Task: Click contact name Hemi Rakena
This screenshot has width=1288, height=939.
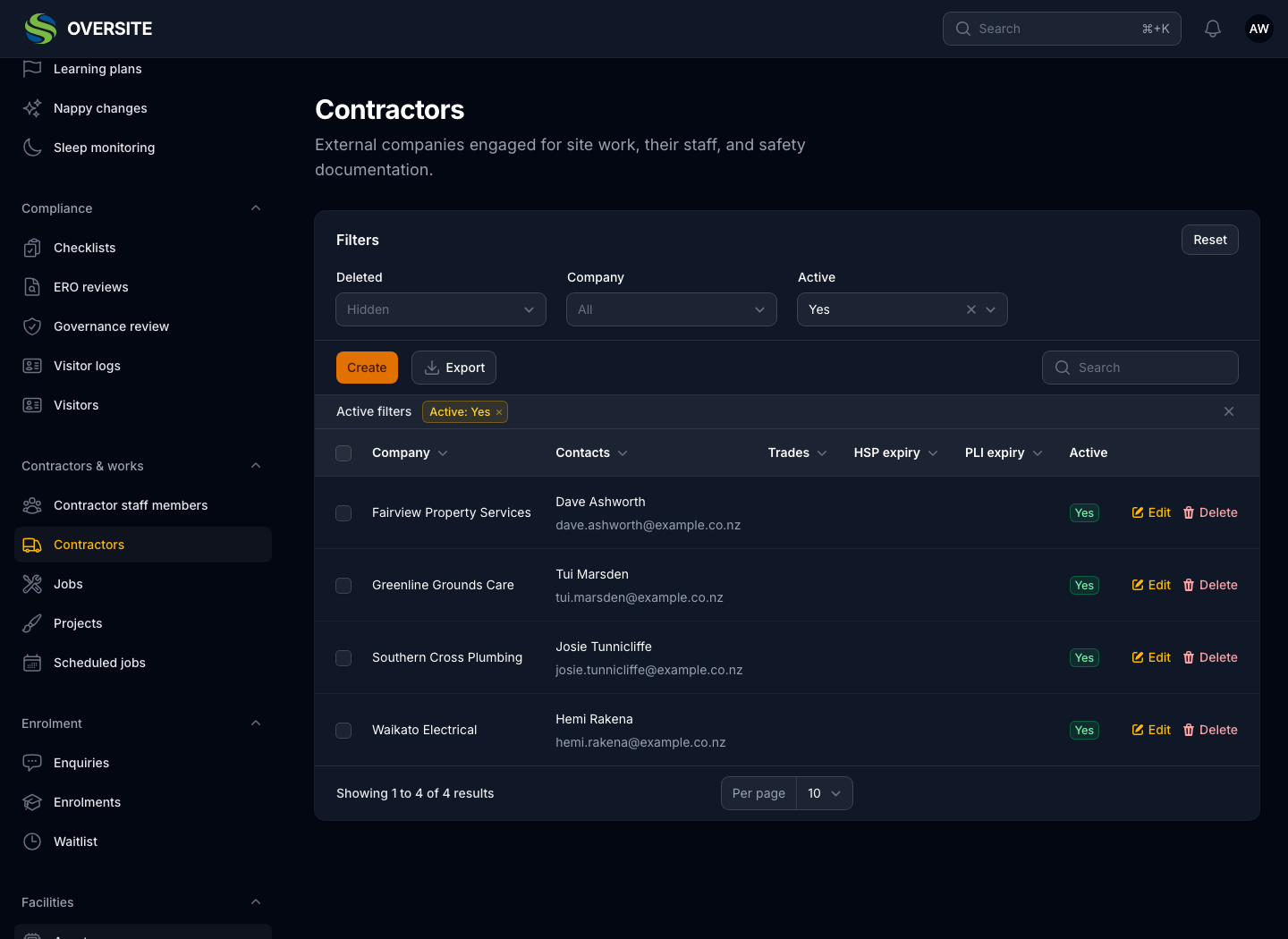Action: [x=594, y=719]
